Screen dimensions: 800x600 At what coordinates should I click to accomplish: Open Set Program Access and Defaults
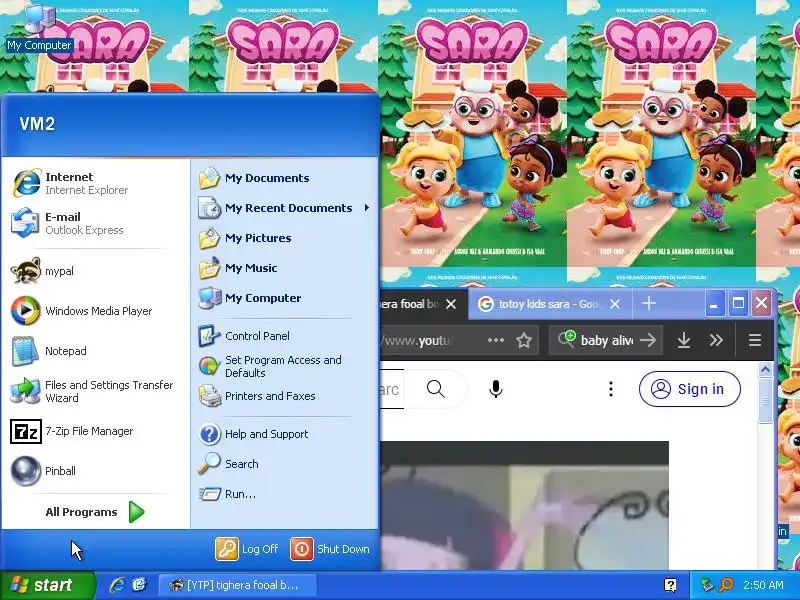[x=285, y=366]
